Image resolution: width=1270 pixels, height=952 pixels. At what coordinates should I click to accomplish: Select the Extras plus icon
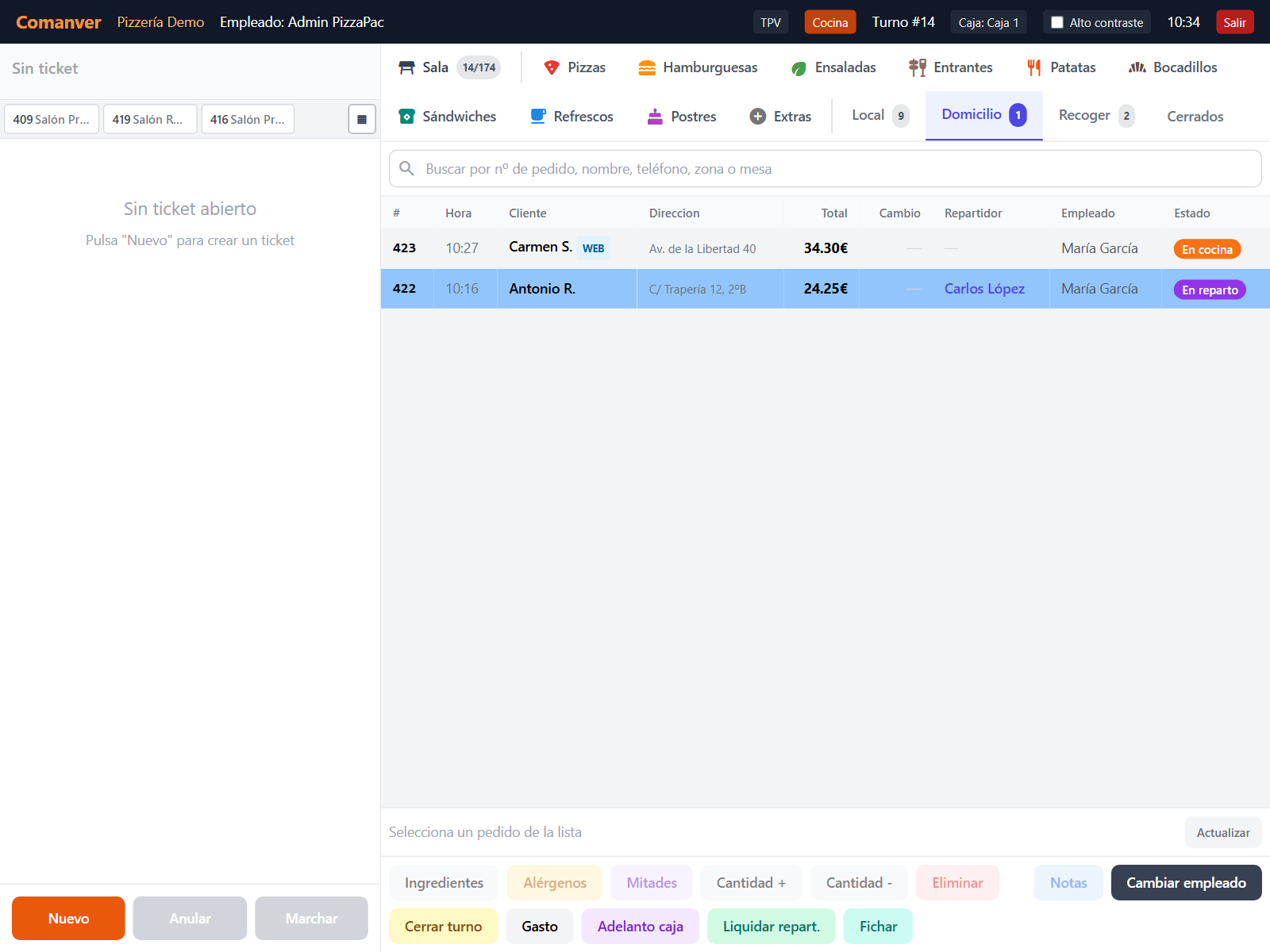(x=758, y=117)
